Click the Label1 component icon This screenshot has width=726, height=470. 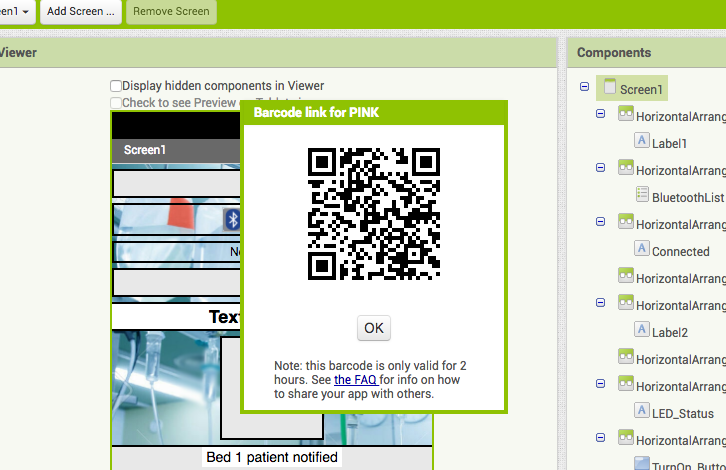click(x=642, y=141)
